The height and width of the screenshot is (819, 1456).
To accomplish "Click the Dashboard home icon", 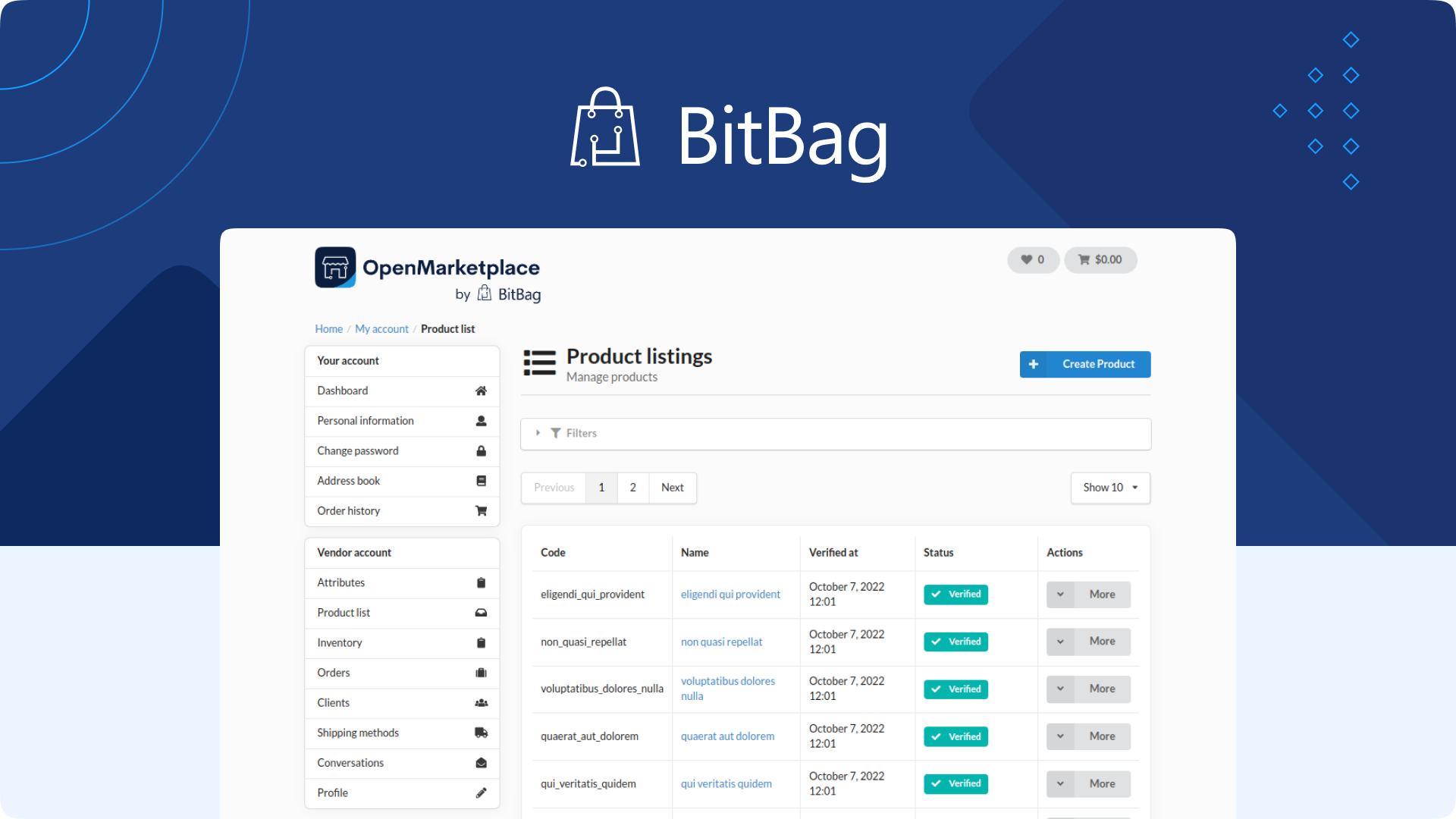I will (481, 391).
